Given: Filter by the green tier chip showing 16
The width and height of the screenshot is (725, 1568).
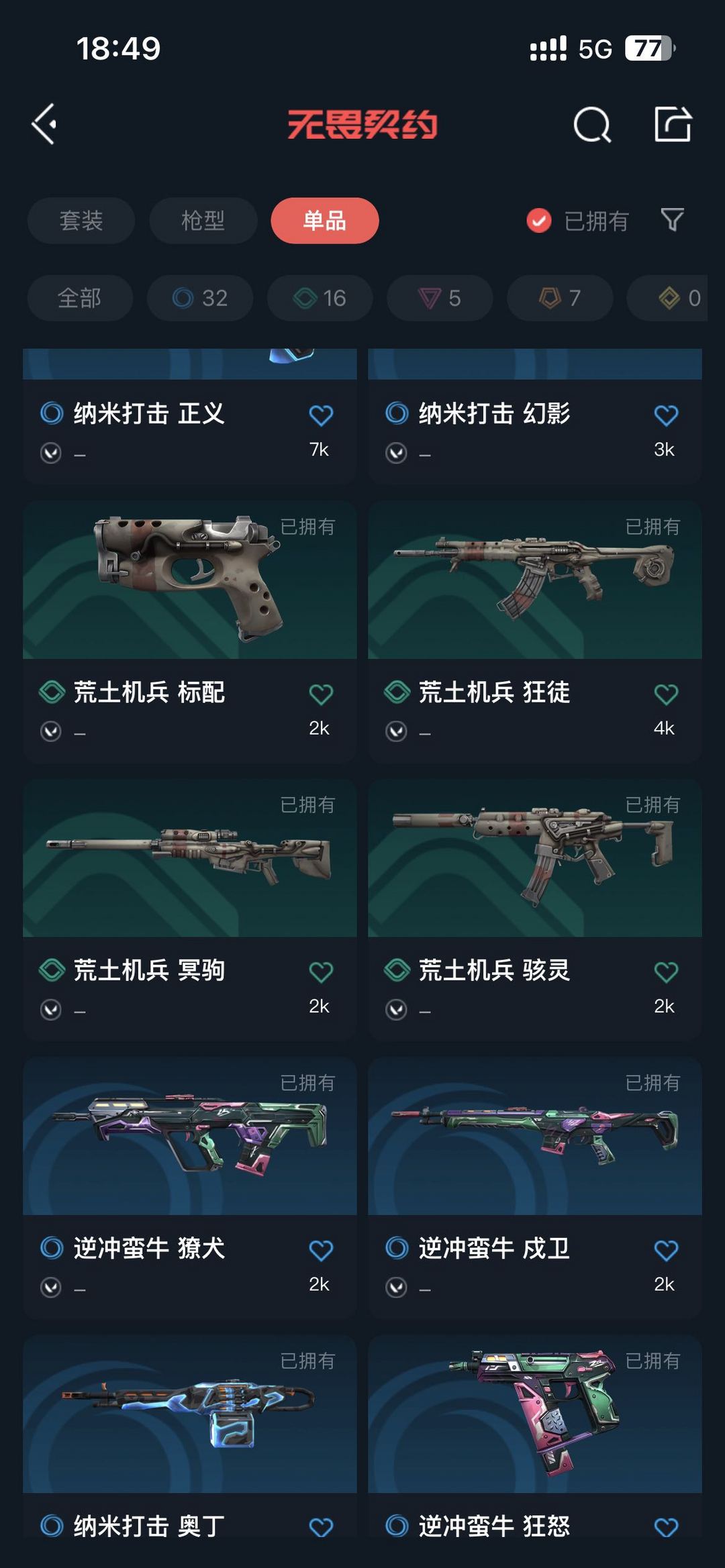Looking at the screenshot, I should pyautogui.click(x=320, y=298).
